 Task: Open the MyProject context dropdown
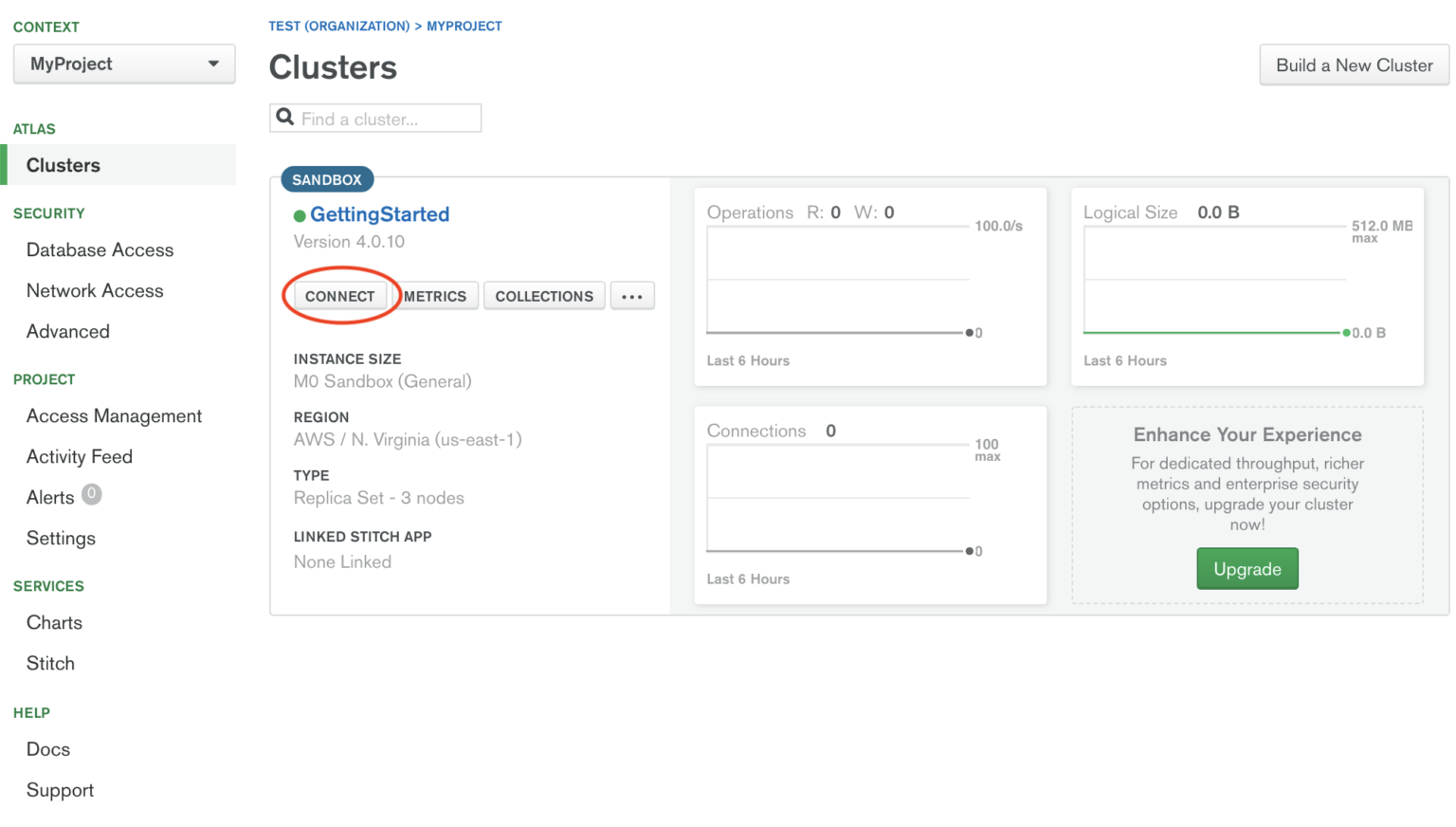pyautogui.click(x=123, y=64)
